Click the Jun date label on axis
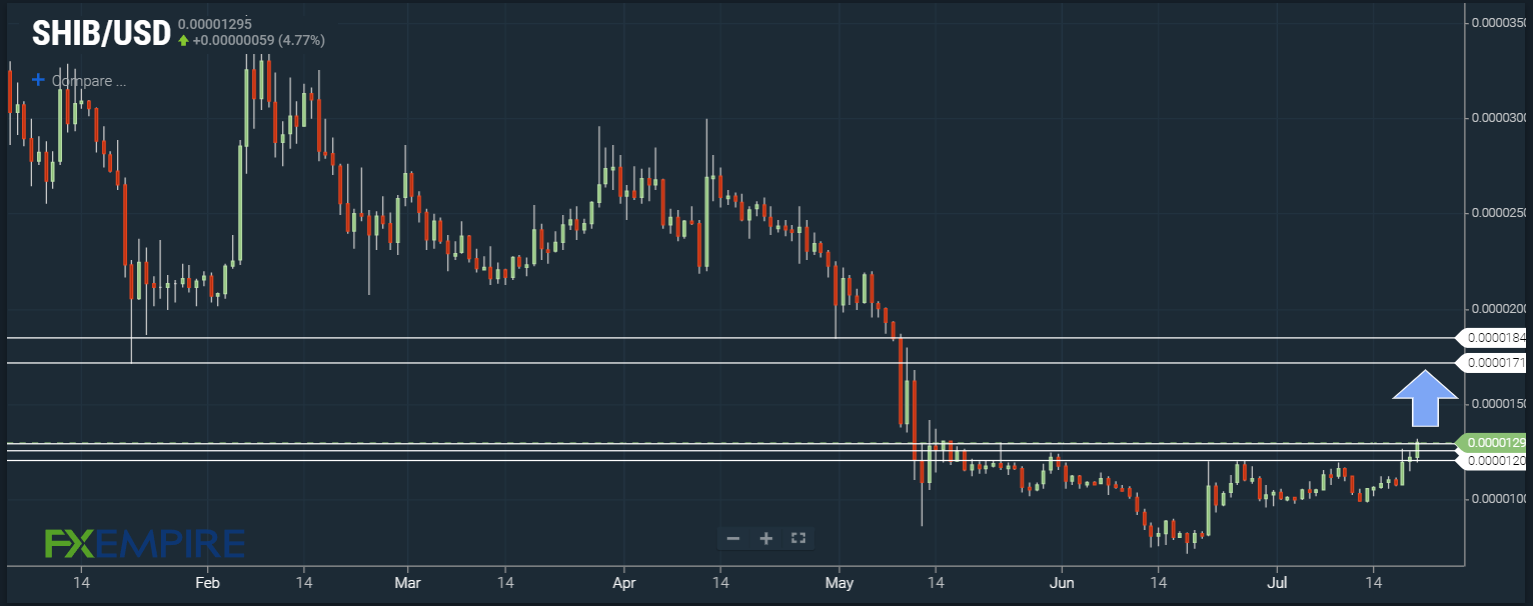The image size is (1533, 606). [x=1061, y=581]
